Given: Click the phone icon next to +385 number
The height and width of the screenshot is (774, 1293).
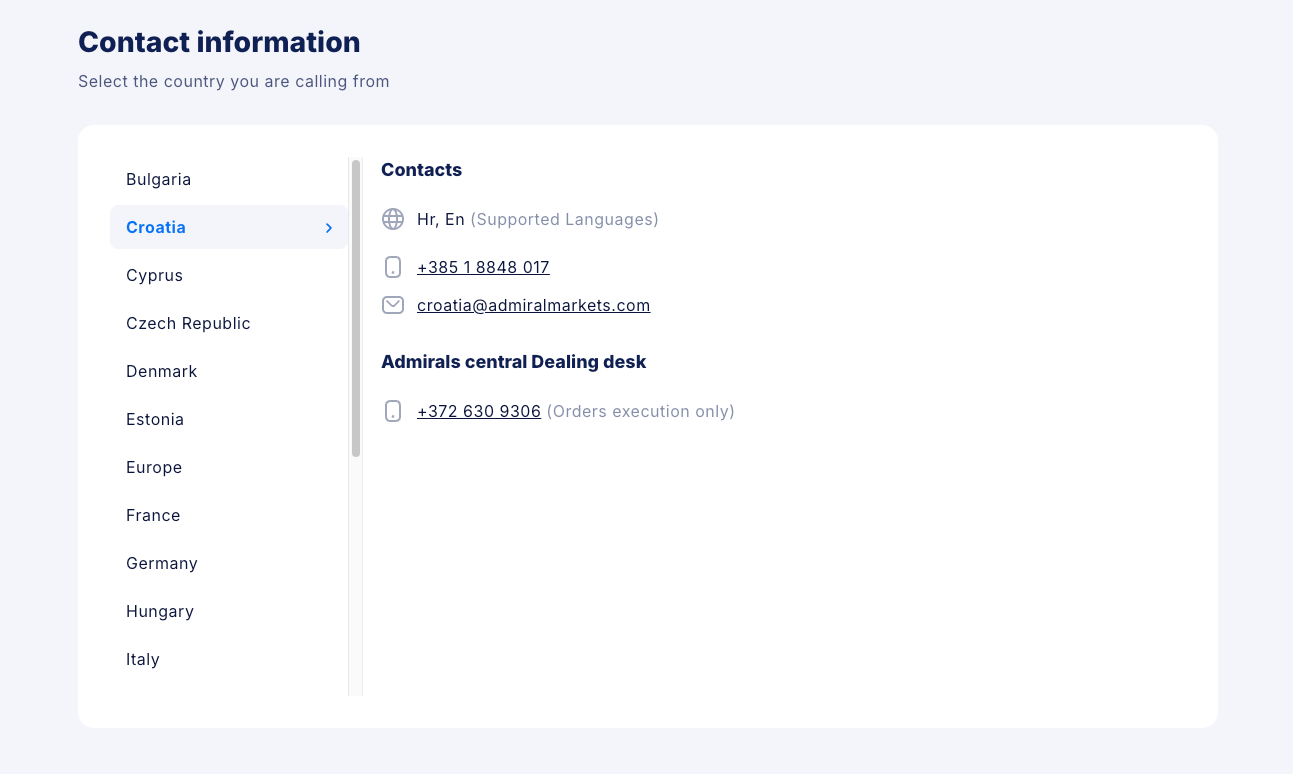Looking at the screenshot, I should (393, 267).
